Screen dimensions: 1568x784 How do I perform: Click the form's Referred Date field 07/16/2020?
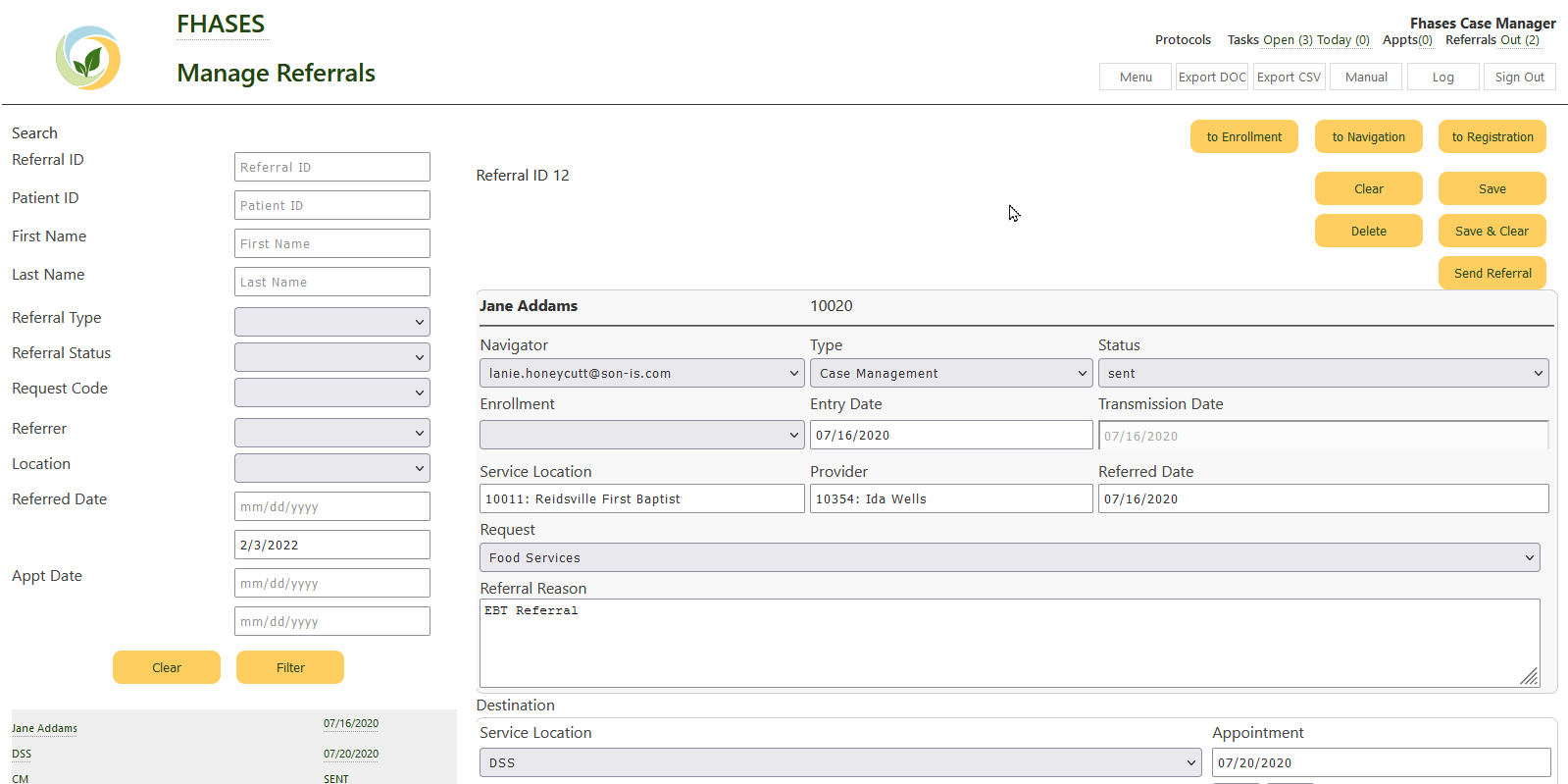point(1324,498)
